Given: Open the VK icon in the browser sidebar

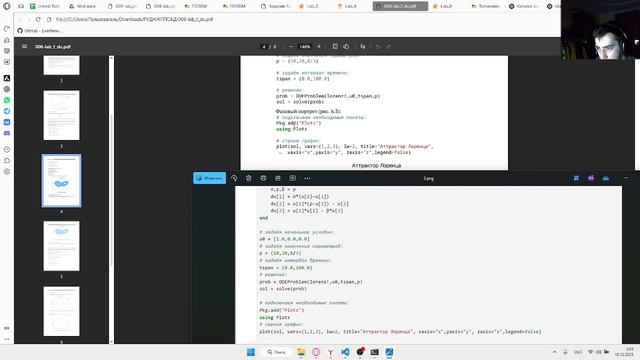Looking at the screenshot, I should click(7, 122).
